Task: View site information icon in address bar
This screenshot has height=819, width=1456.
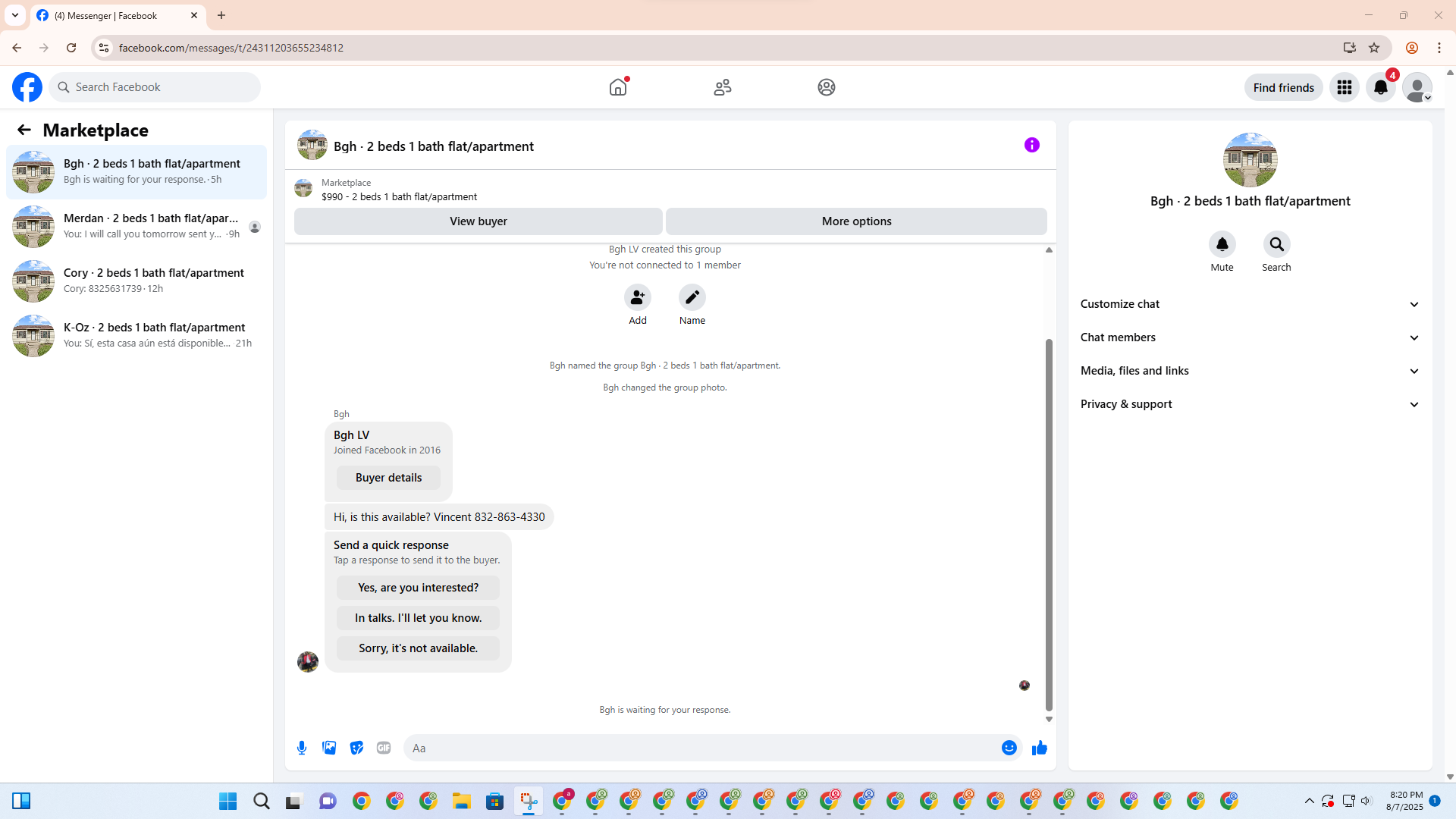Action: (x=104, y=48)
